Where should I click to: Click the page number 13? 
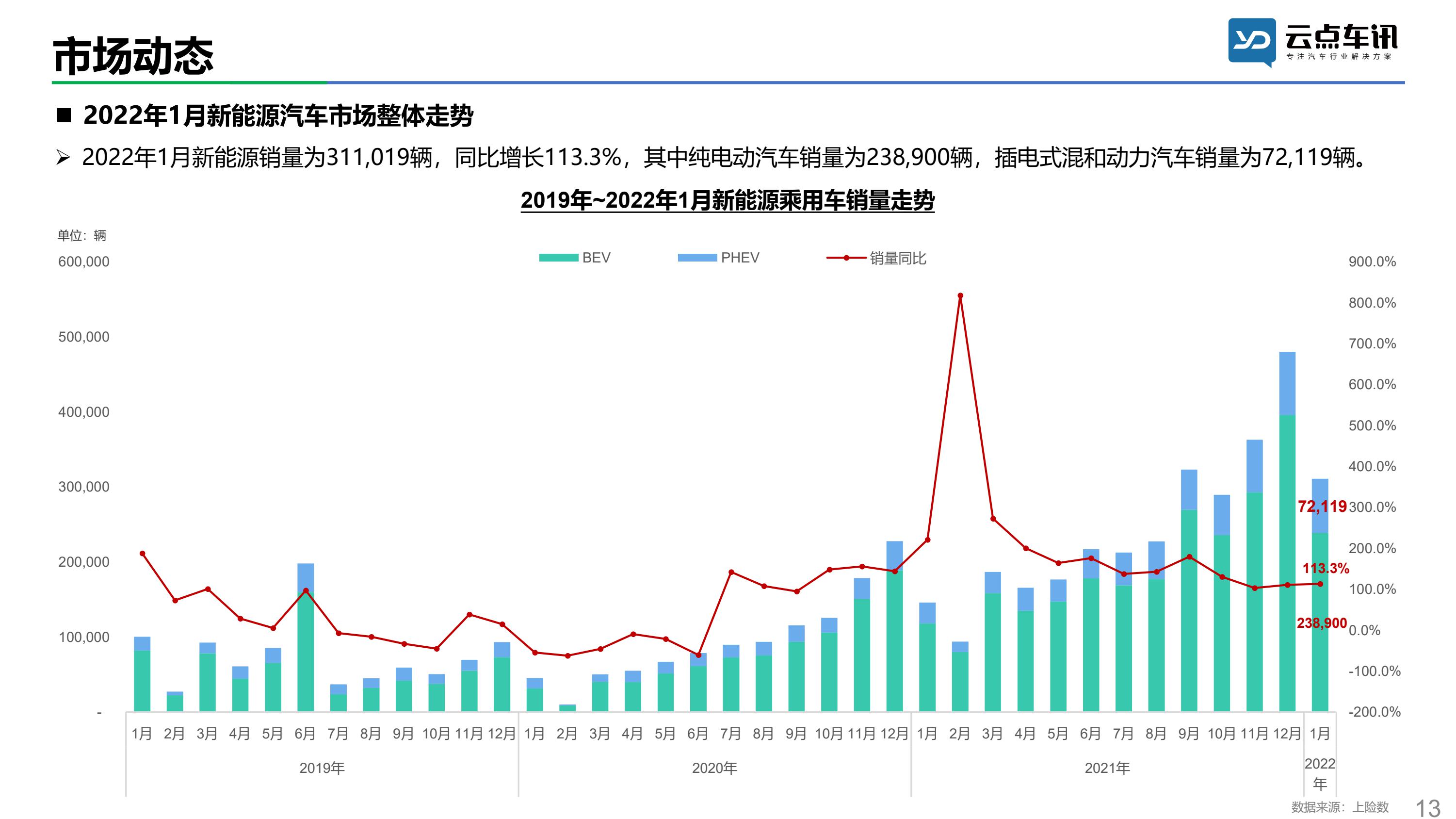click(x=1428, y=808)
